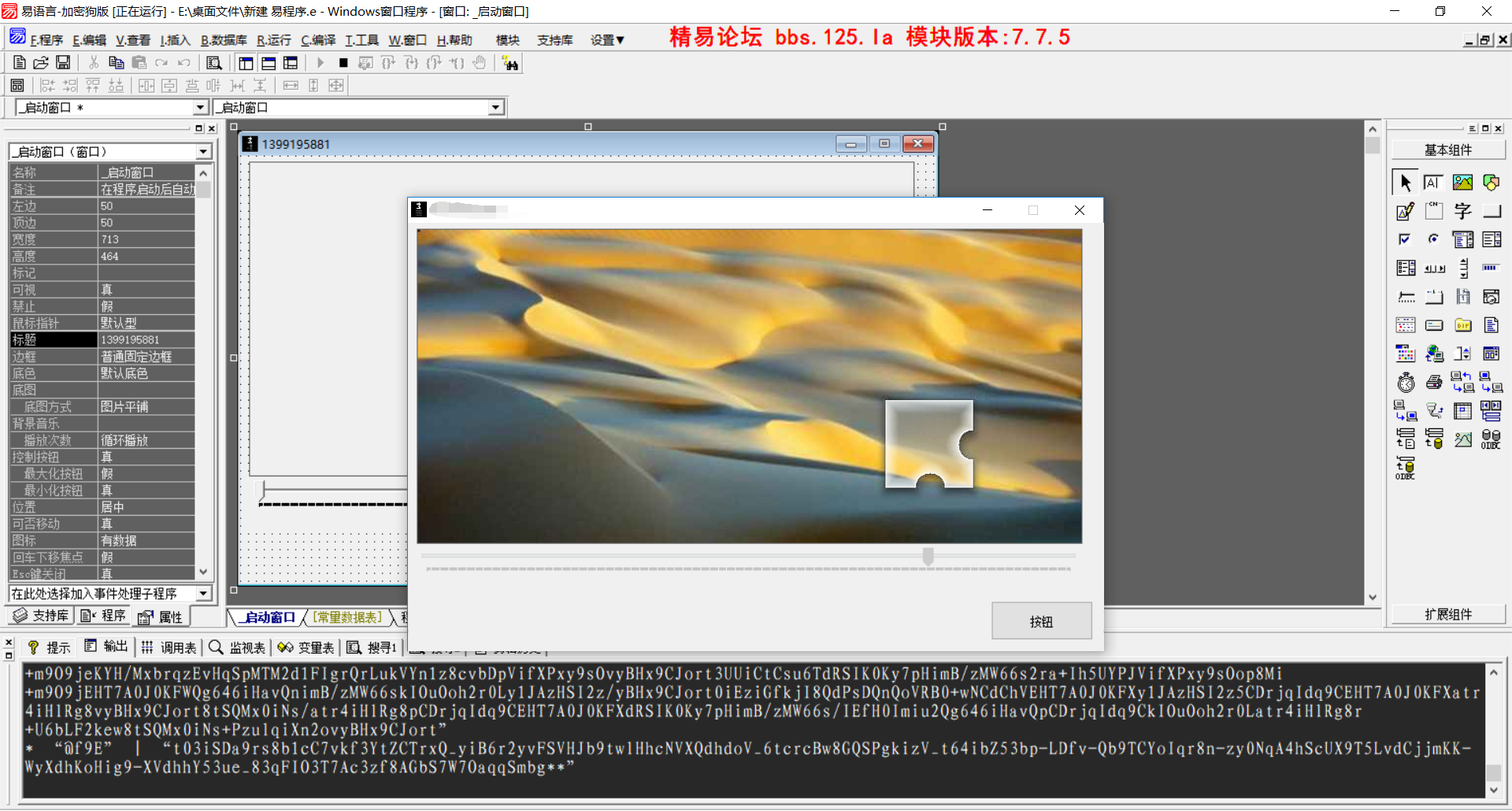The image size is (1512, 811).
Task: Select the checkbox component in toolbox
Action: point(1405,239)
